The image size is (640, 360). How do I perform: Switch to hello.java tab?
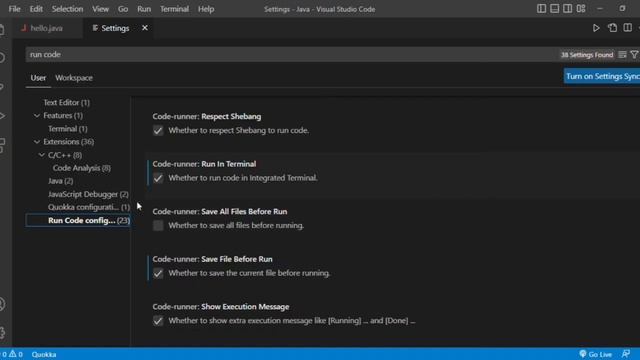coord(46,28)
